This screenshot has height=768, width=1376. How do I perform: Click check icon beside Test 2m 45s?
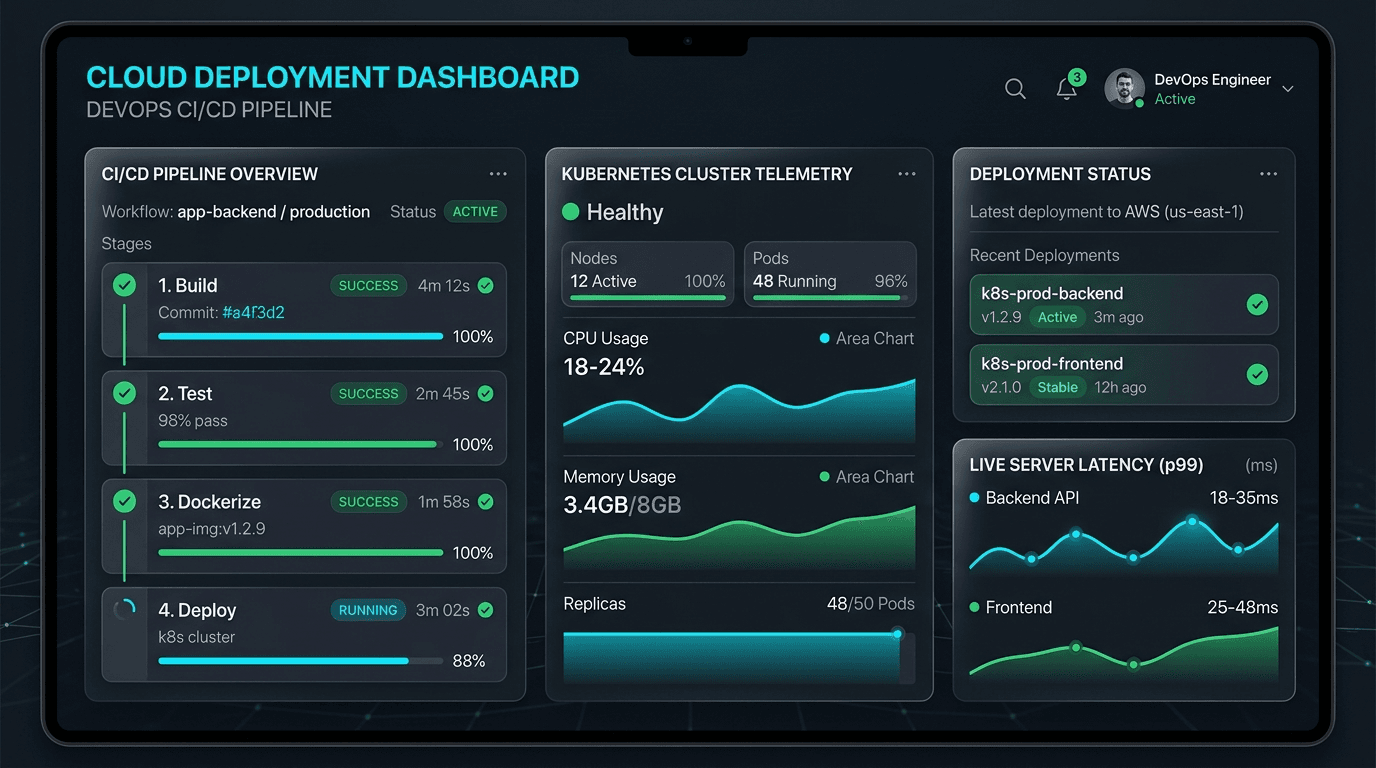pos(486,394)
